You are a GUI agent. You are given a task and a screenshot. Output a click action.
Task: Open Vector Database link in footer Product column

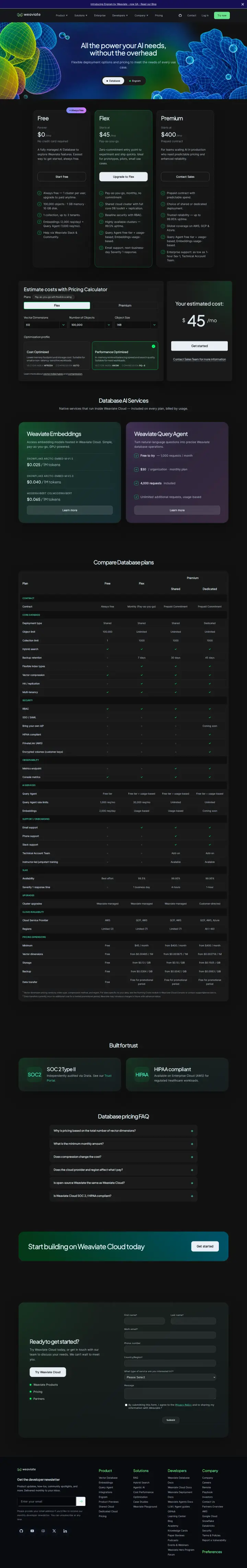click(x=108, y=1477)
